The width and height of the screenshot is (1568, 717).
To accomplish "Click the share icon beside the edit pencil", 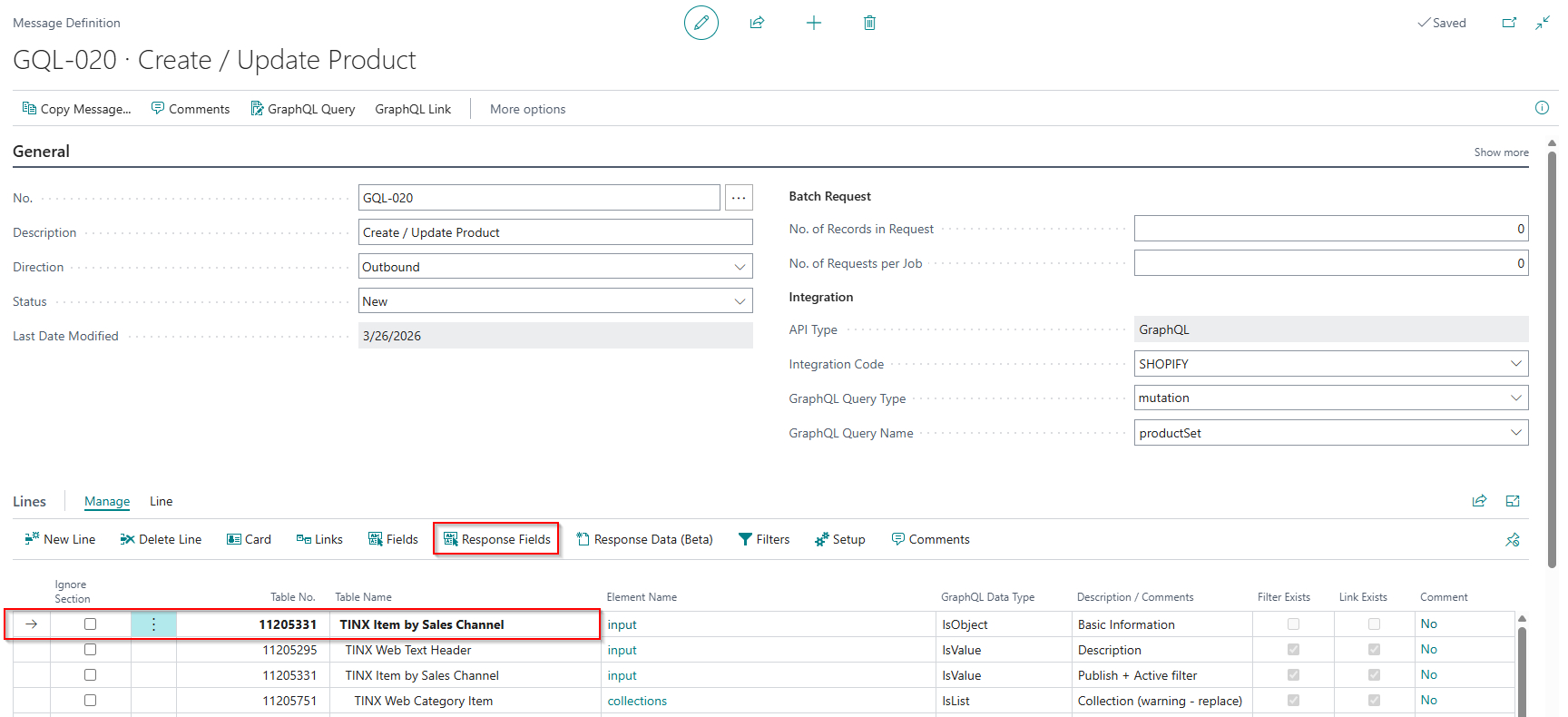I will pyautogui.click(x=757, y=23).
